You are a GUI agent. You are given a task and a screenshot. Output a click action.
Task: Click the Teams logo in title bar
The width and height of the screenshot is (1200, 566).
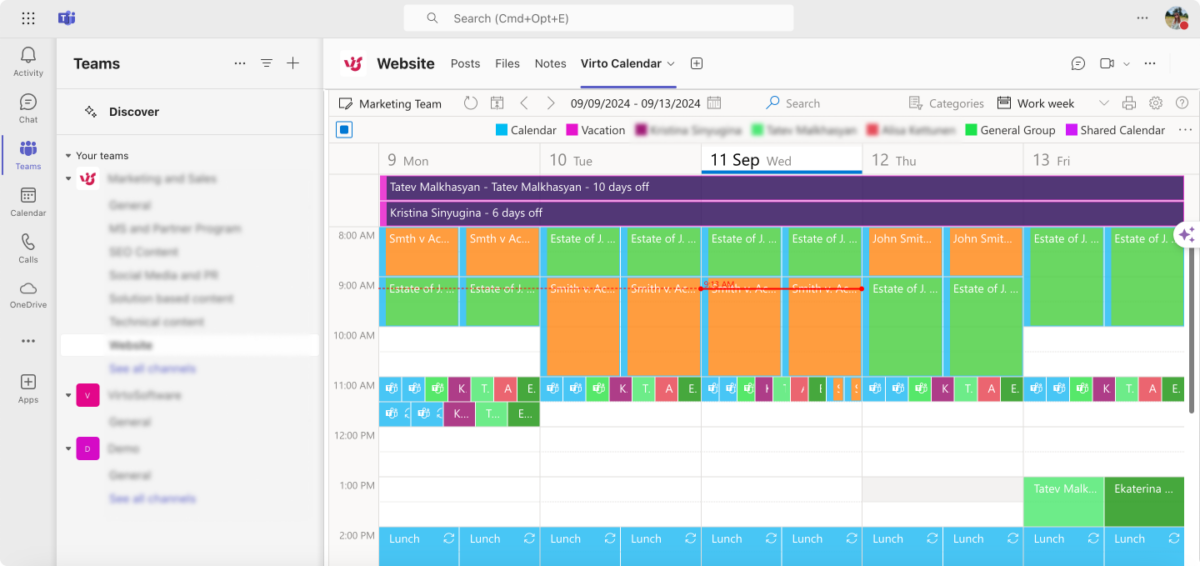pos(67,18)
